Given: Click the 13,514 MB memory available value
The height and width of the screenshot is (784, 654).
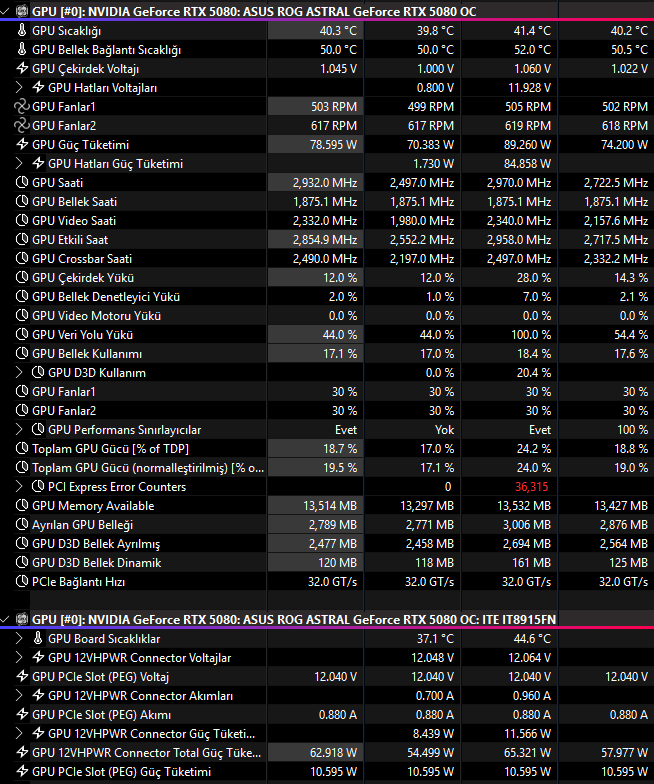Looking at the screenshot, I should tap(330, 506).
